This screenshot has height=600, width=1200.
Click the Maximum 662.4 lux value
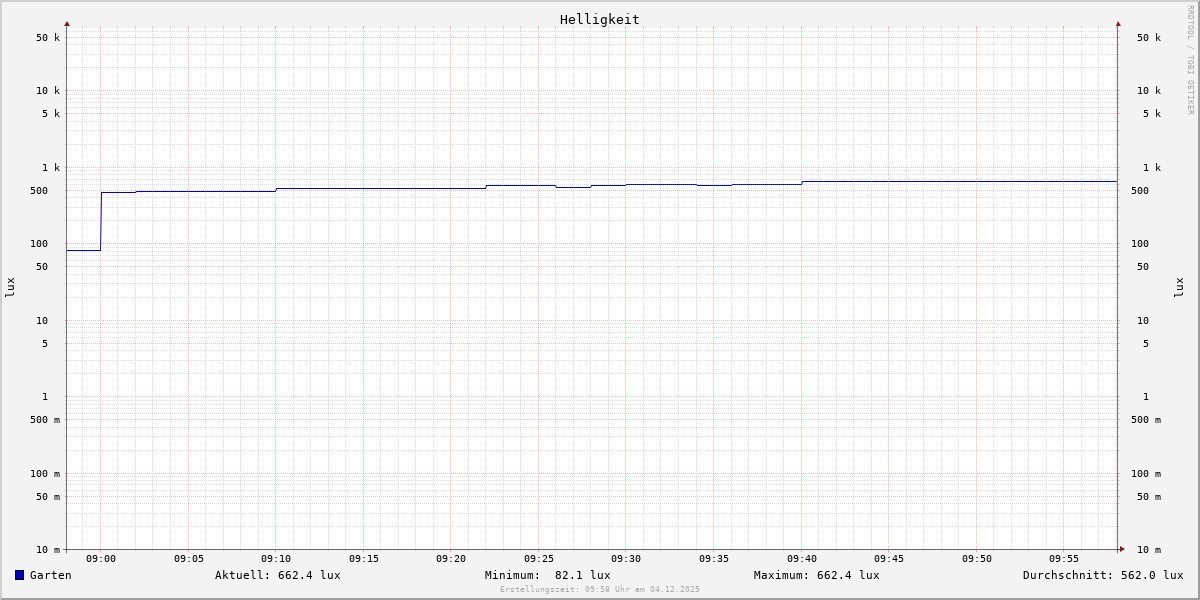click(x=816, y=575)
